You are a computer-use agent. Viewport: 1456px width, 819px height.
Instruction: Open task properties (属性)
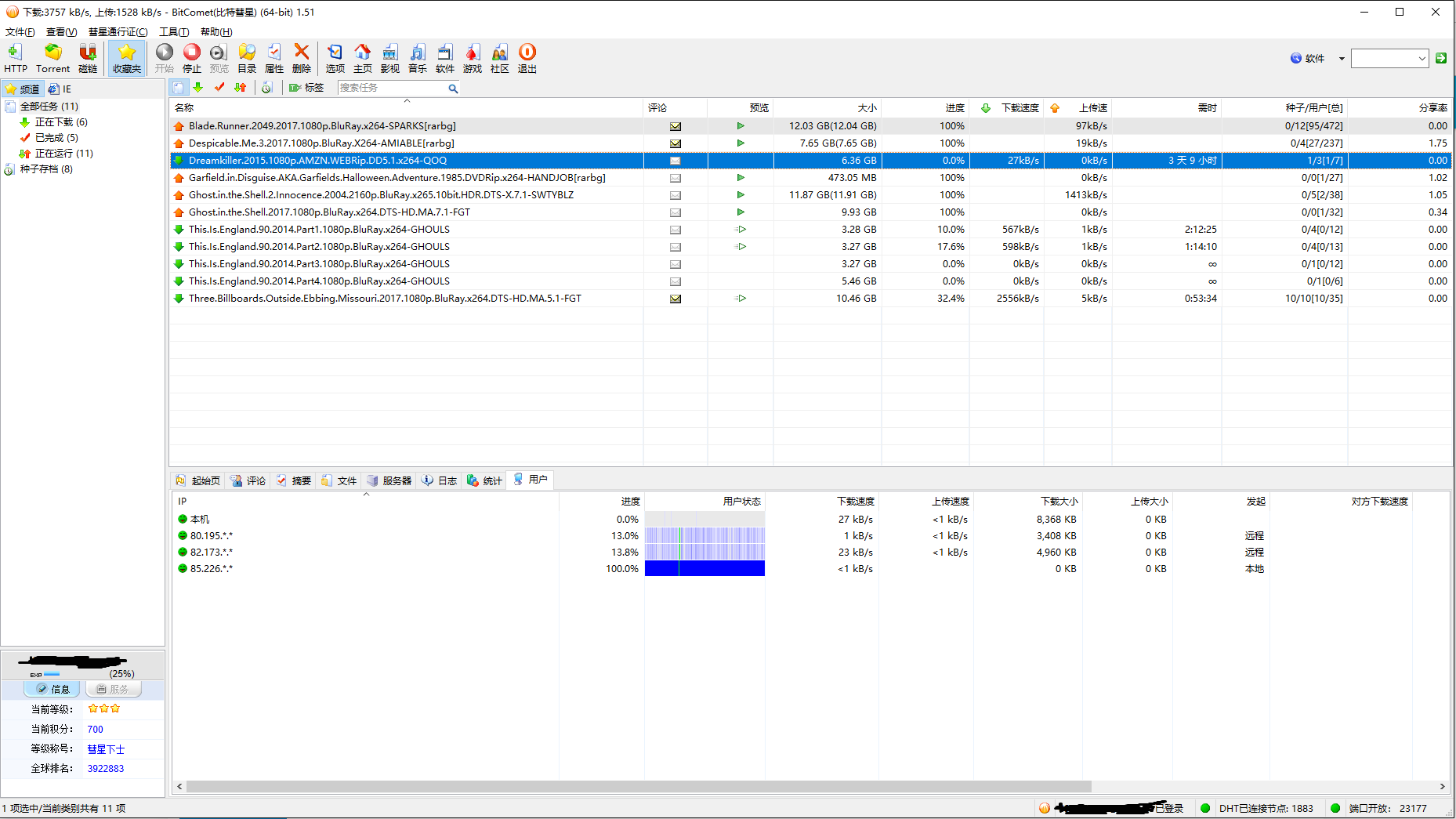(274, 58)
